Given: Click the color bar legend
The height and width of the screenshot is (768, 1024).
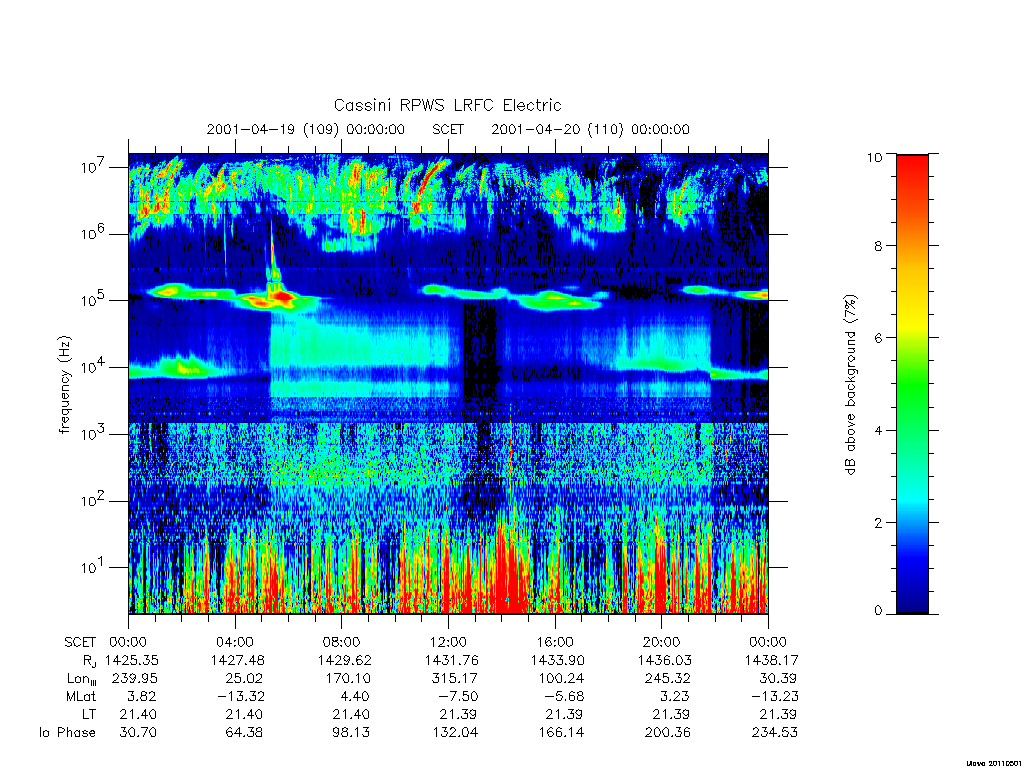Looking at the screenshot, I should (x=912, y=384).
